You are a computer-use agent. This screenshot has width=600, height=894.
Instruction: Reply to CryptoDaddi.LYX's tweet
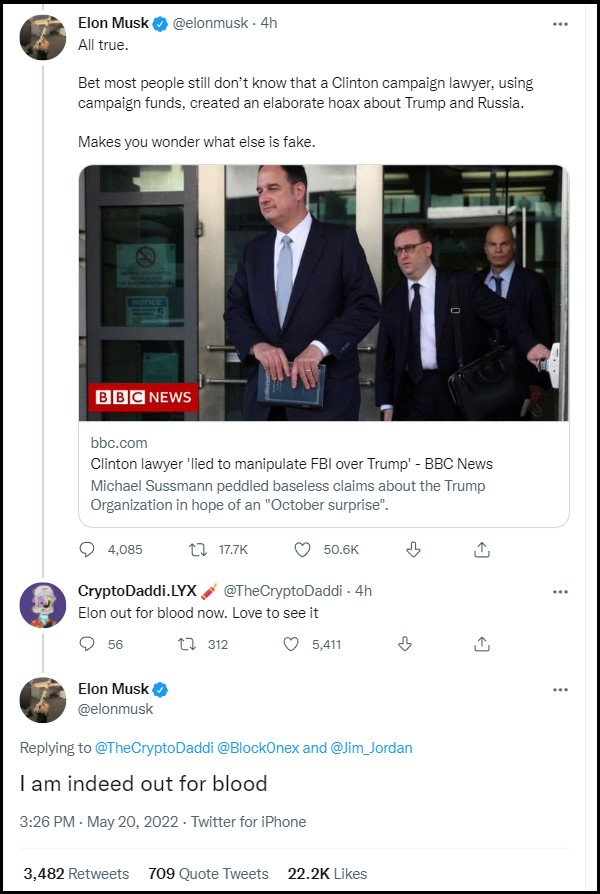click(x=87, y=644)
